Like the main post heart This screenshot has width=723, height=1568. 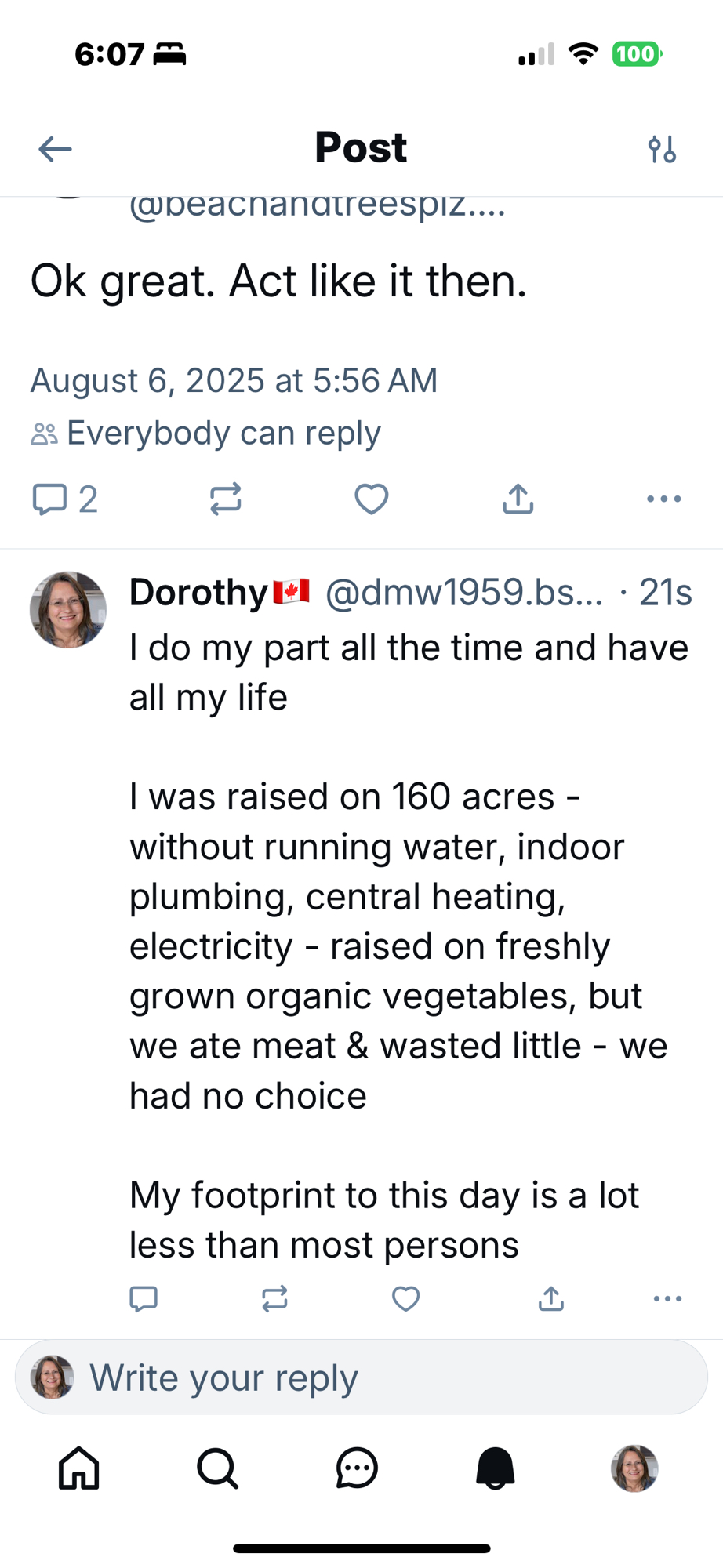371,499
